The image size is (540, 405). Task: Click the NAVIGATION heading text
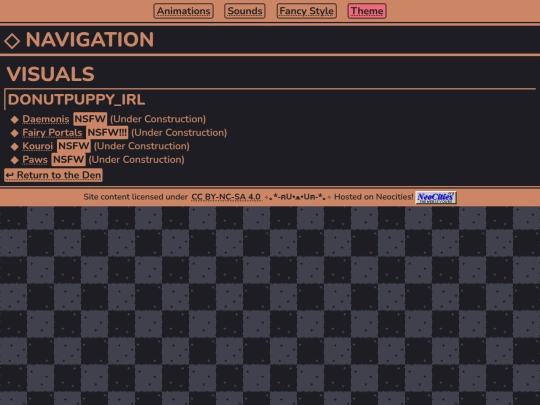click(x=90, y=40)
